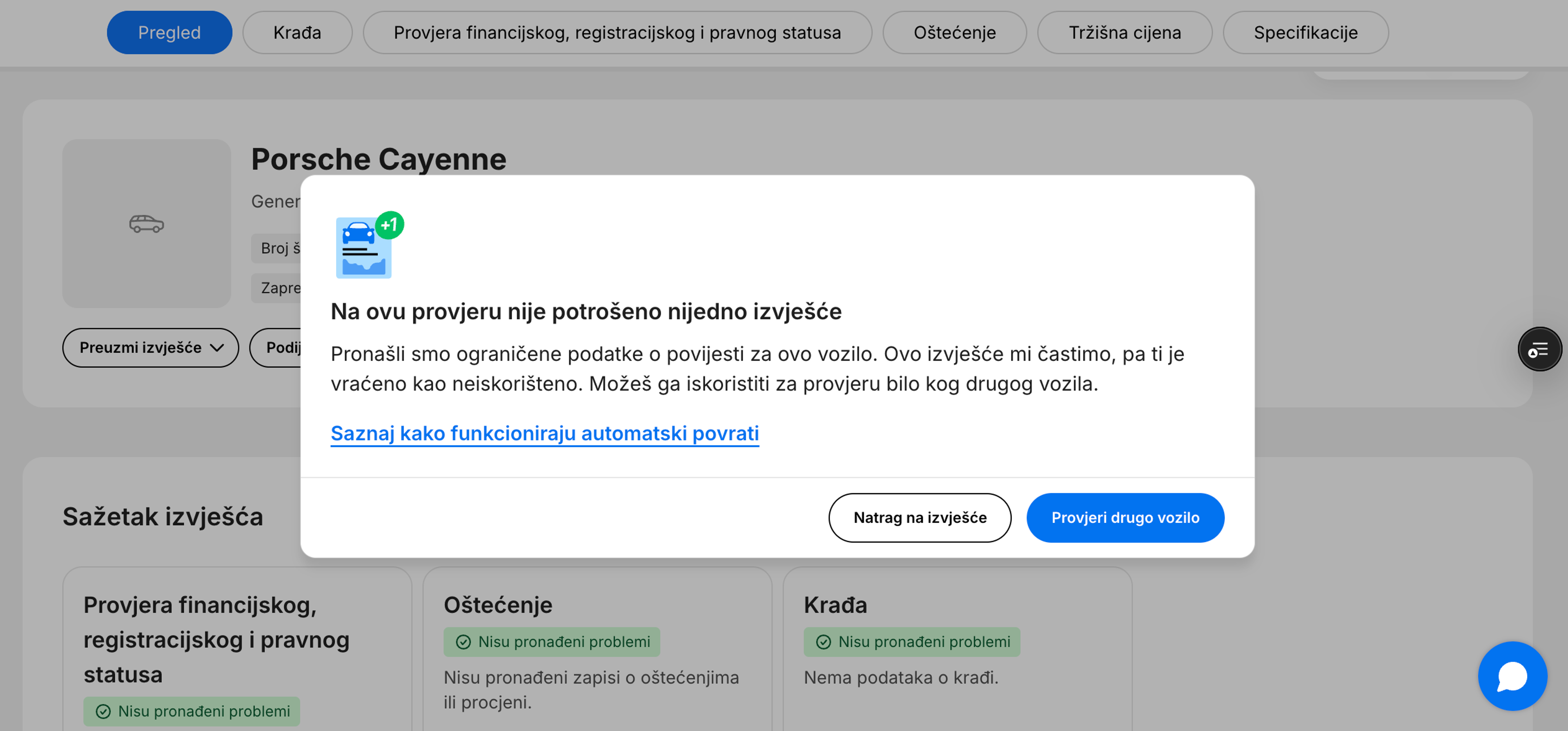The height and width of the screenshot is (731, 1568).
Task: Click 'Nisu pronađeni problemi' badge under Krađa
Action: click(x=912, y=642)
